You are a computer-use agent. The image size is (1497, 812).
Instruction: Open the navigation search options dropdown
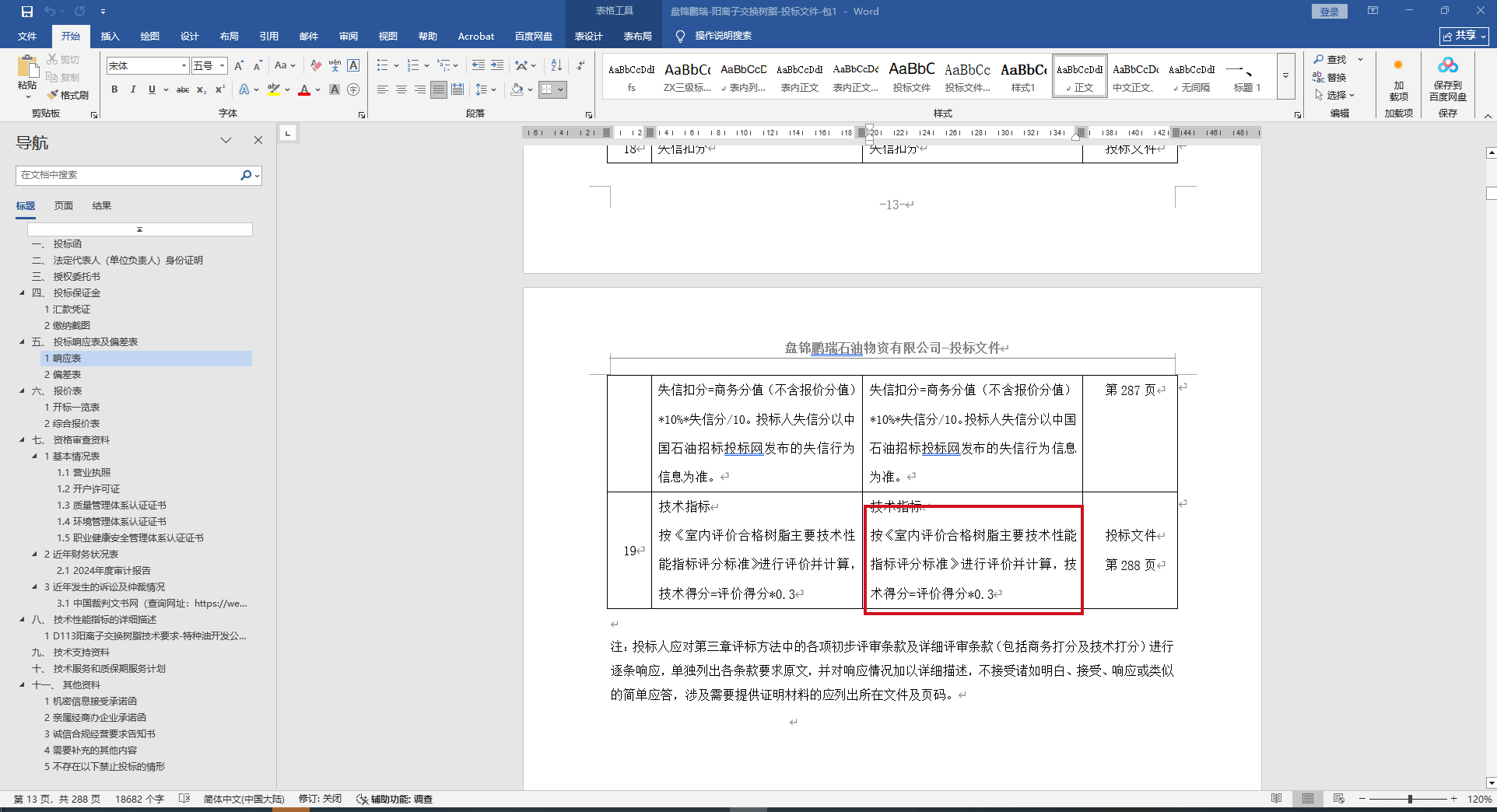point(257,176)
